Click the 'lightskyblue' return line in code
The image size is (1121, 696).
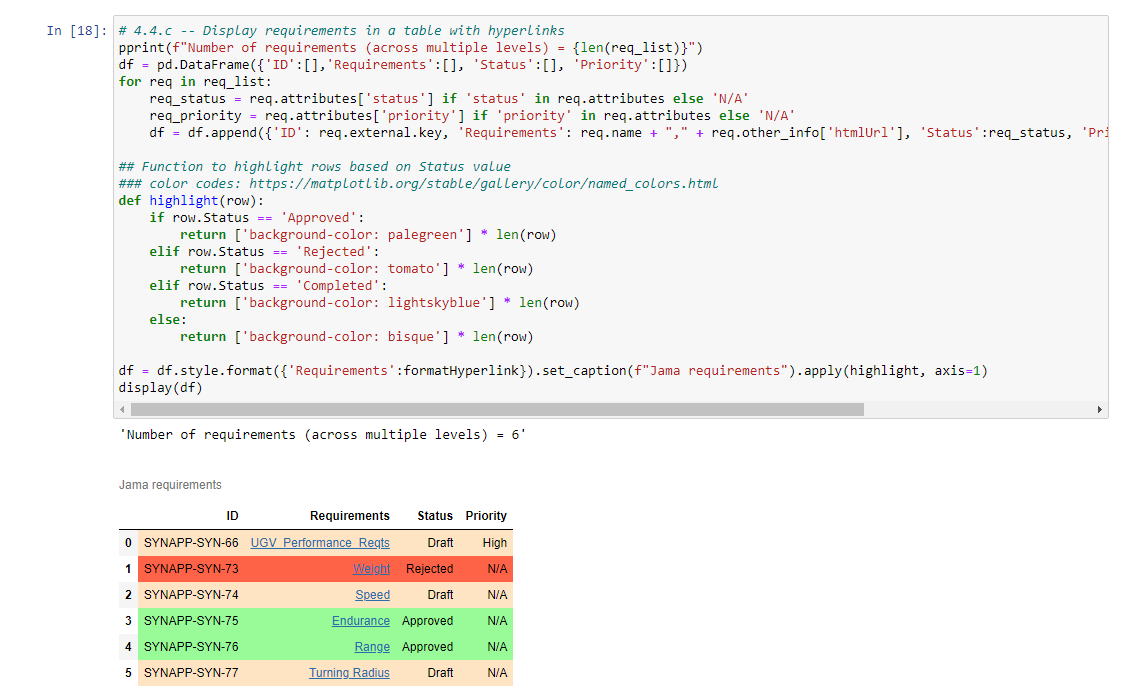tap(380, 303)
